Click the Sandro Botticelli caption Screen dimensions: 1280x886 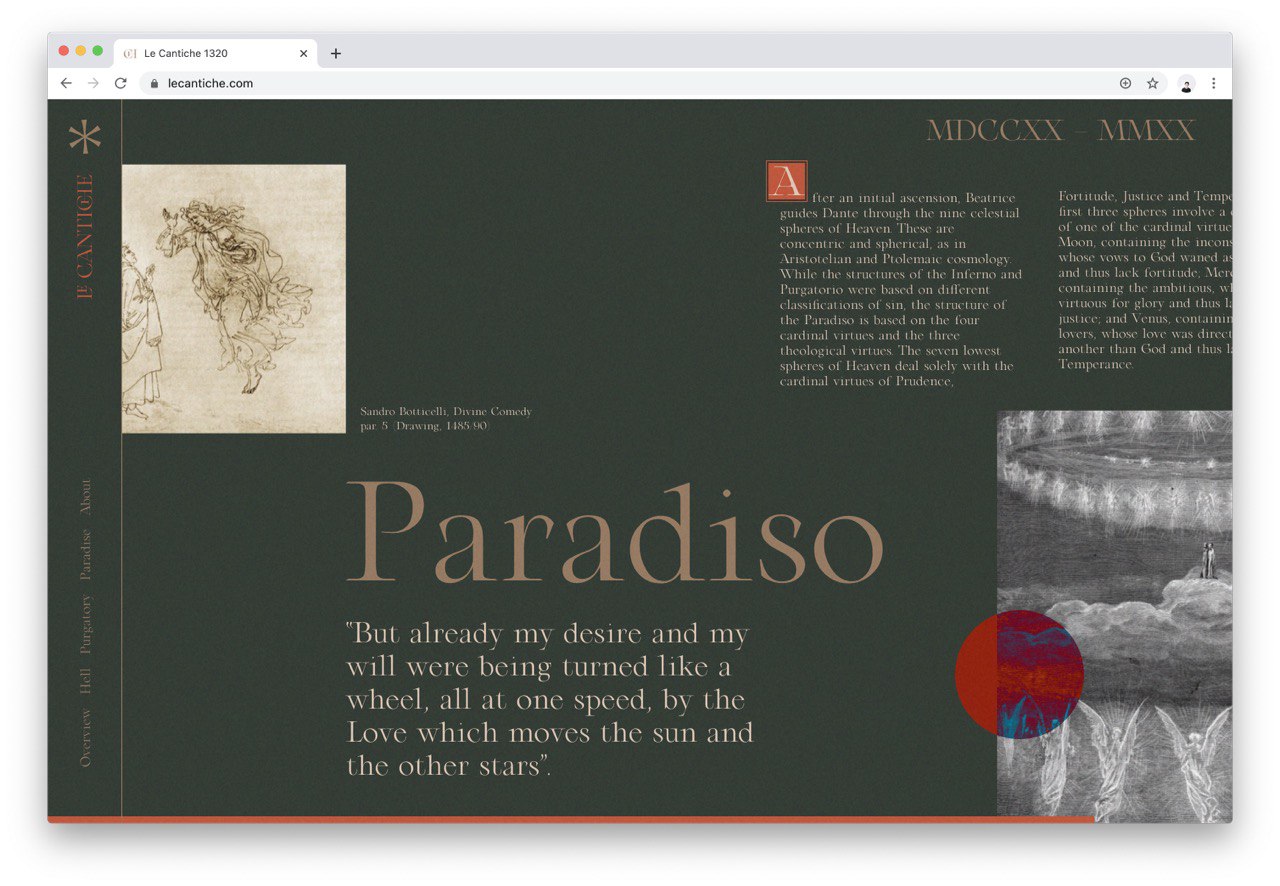446,419
